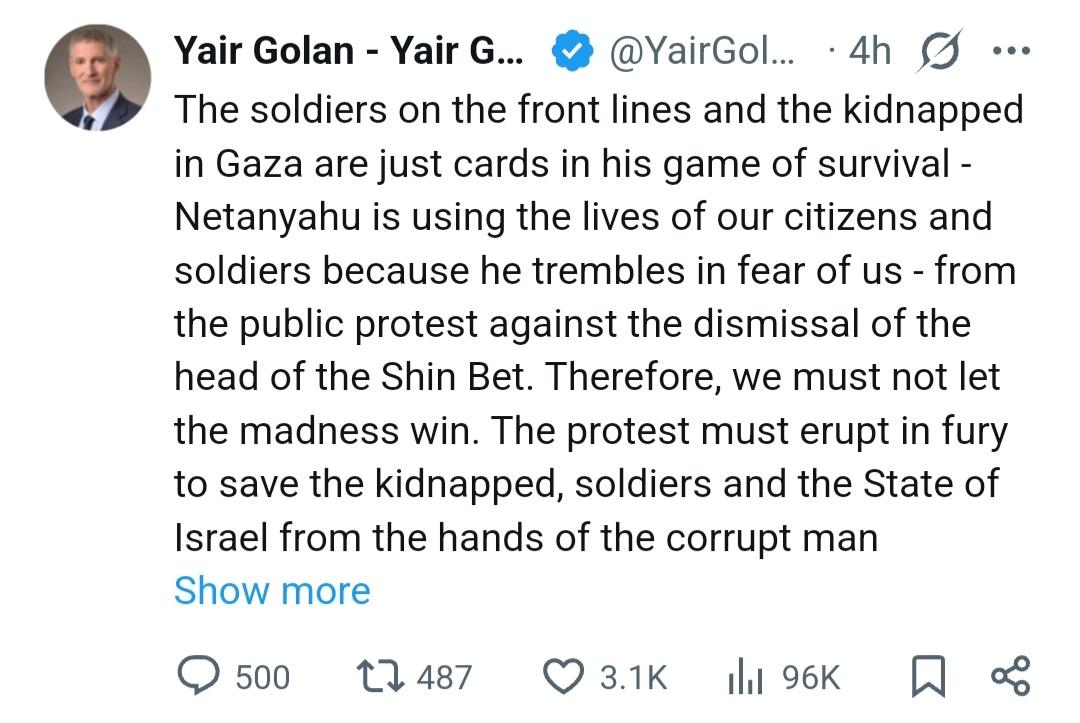Image resolution: width=1080 pixels, height=723 pixels.
Task: Click the 3.1K likes count
Action: (632, 678)
